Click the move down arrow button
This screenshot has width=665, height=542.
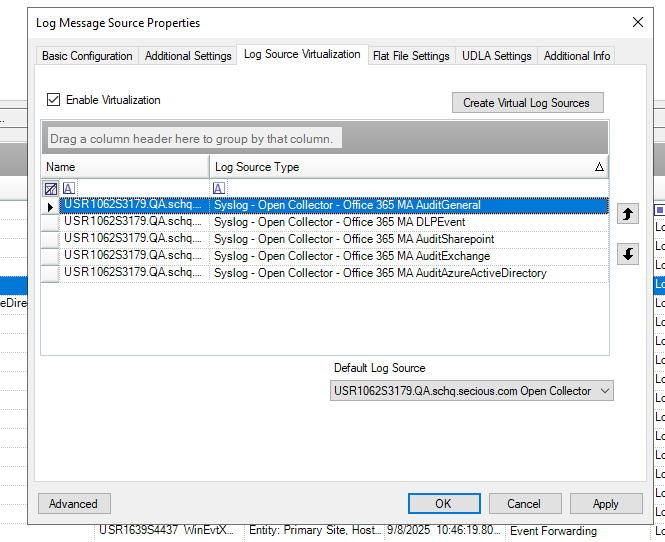click(x=628, y=254)
